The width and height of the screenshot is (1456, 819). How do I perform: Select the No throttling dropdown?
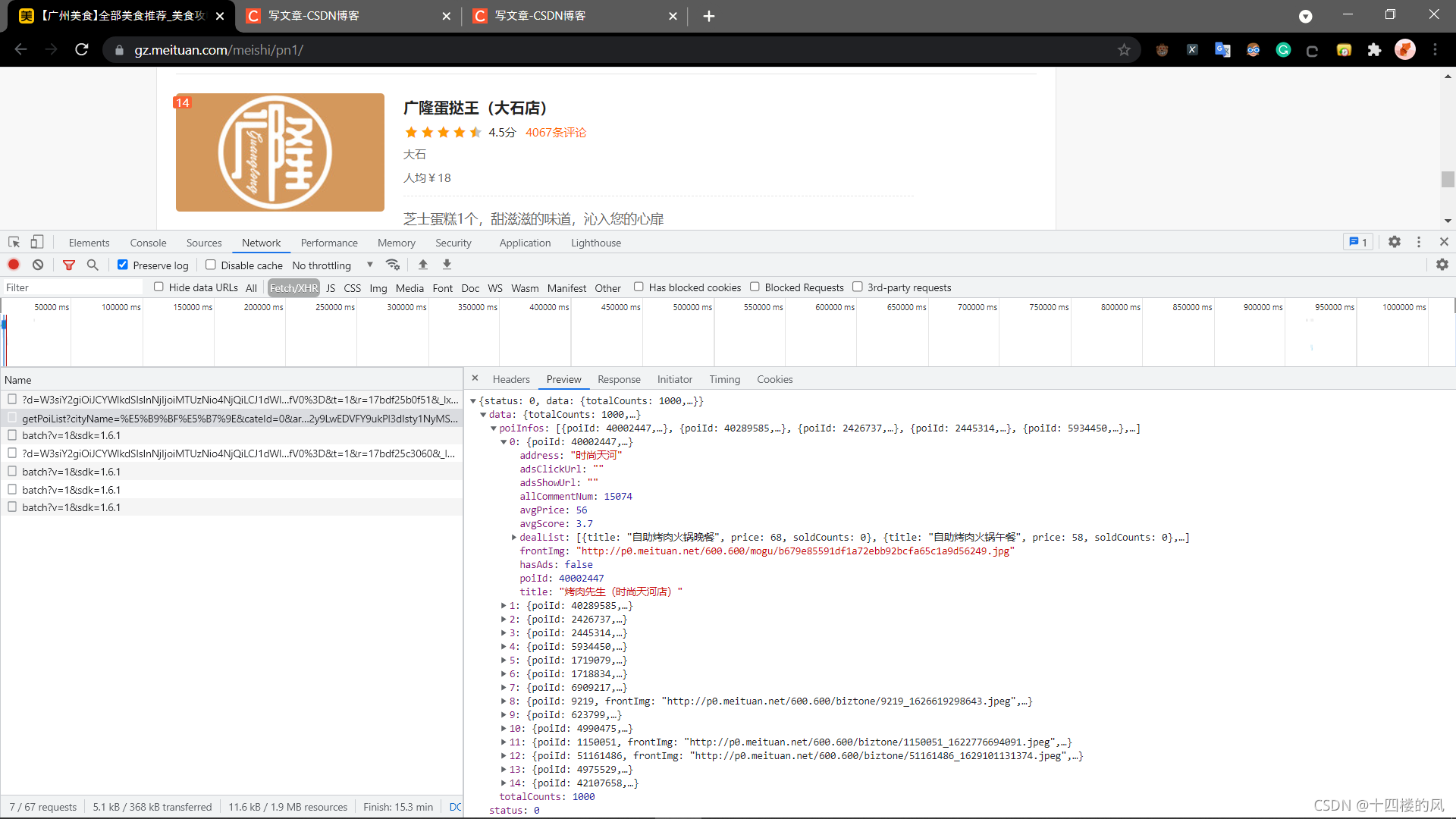[330, 265]
